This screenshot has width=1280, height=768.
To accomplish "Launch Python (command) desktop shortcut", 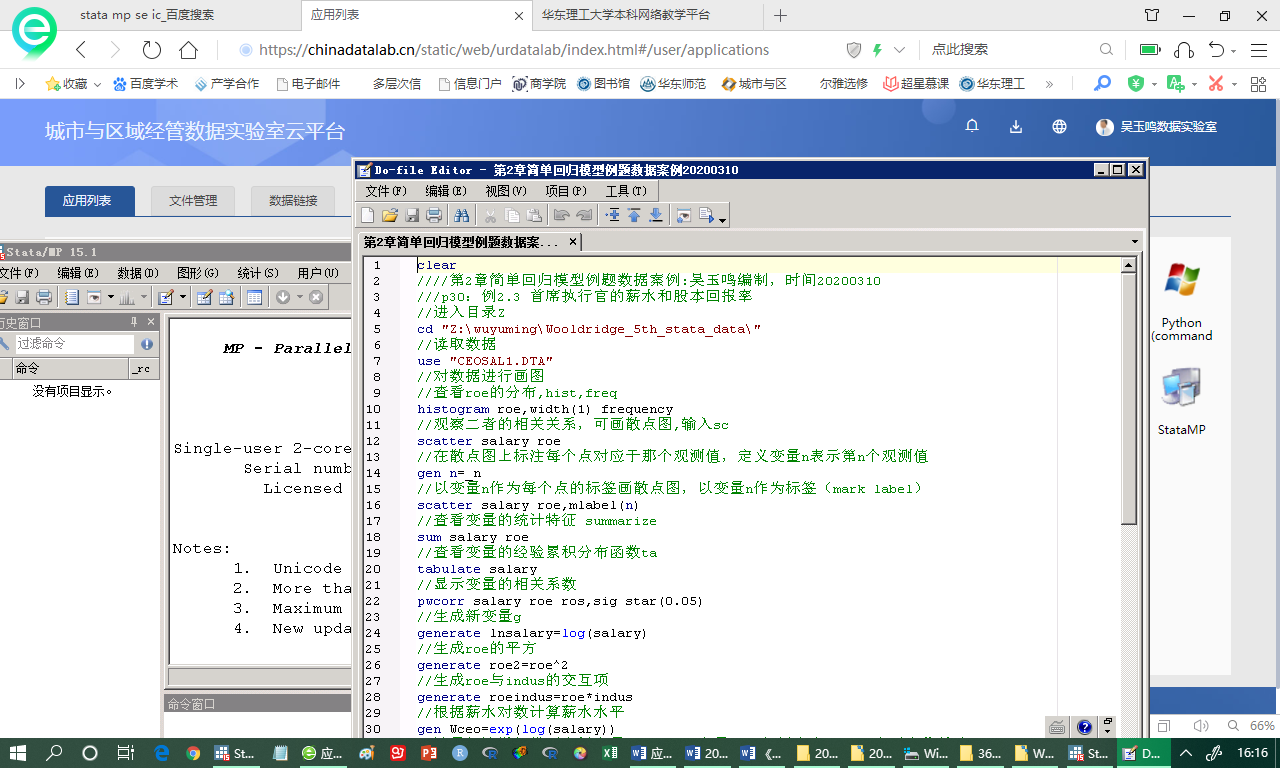I will click(x=1181, y=302).
